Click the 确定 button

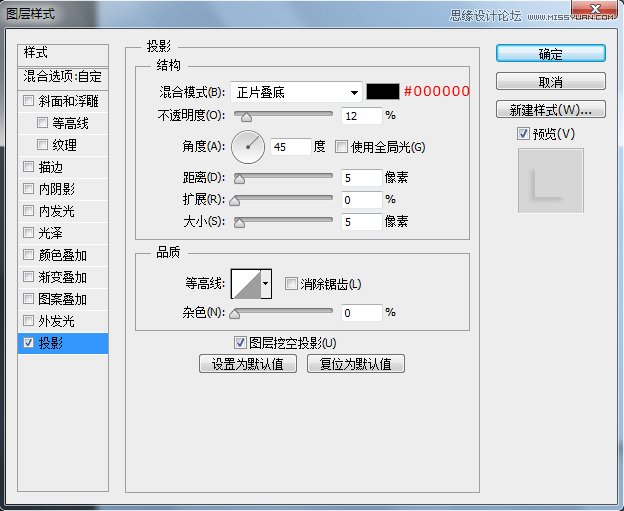click(551, 53)
